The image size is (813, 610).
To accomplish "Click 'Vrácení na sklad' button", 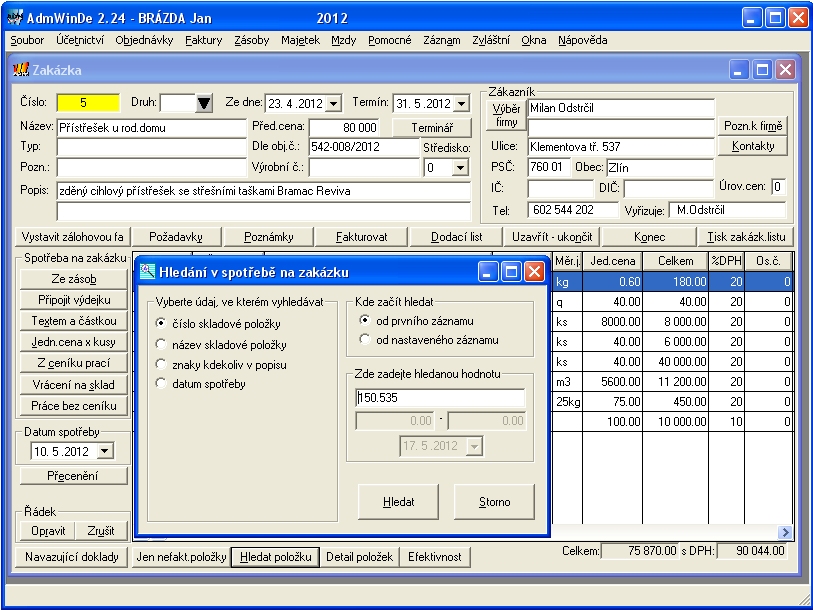I will pos(74,385).
